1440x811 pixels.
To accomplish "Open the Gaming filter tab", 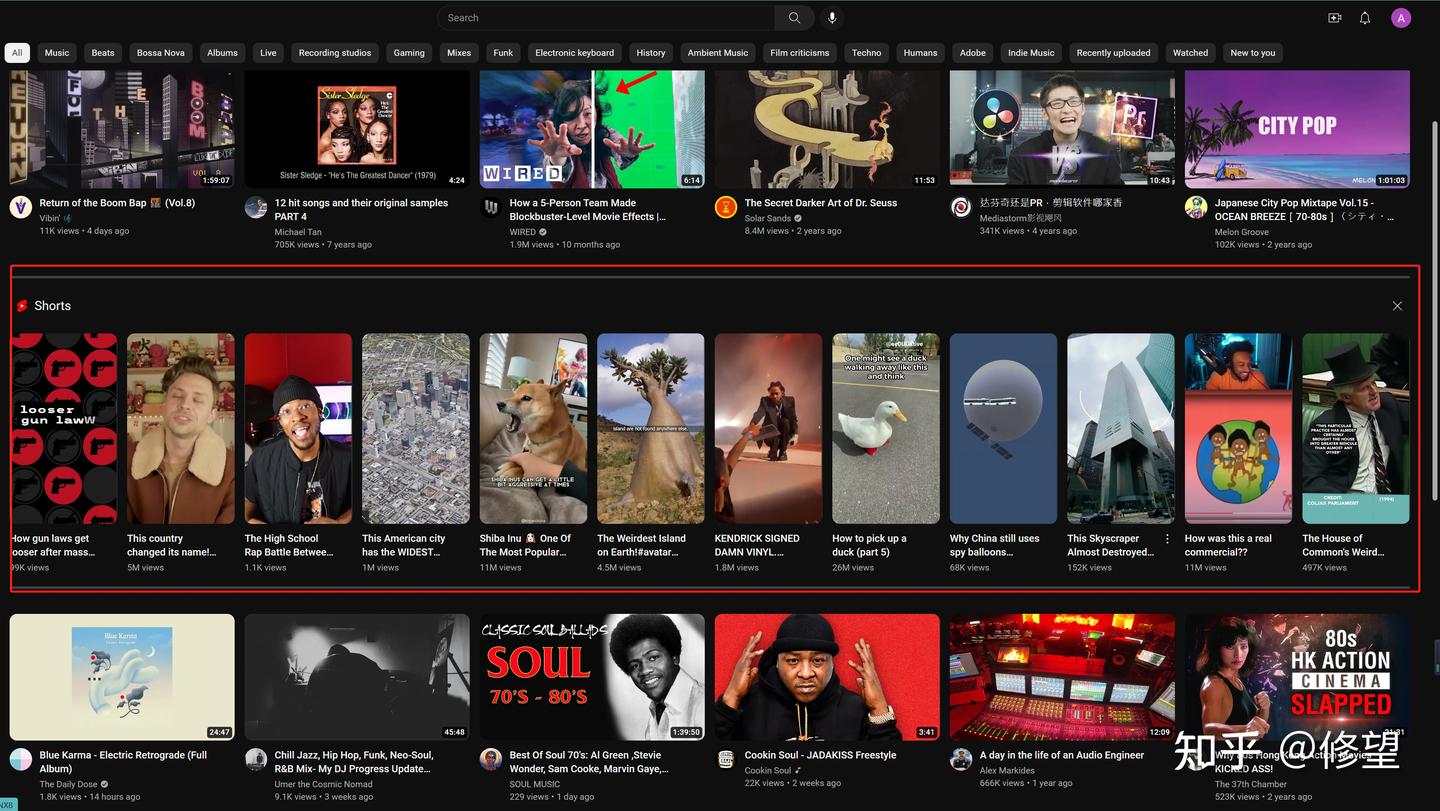I will pyautogui.click(x=408, y=52).
